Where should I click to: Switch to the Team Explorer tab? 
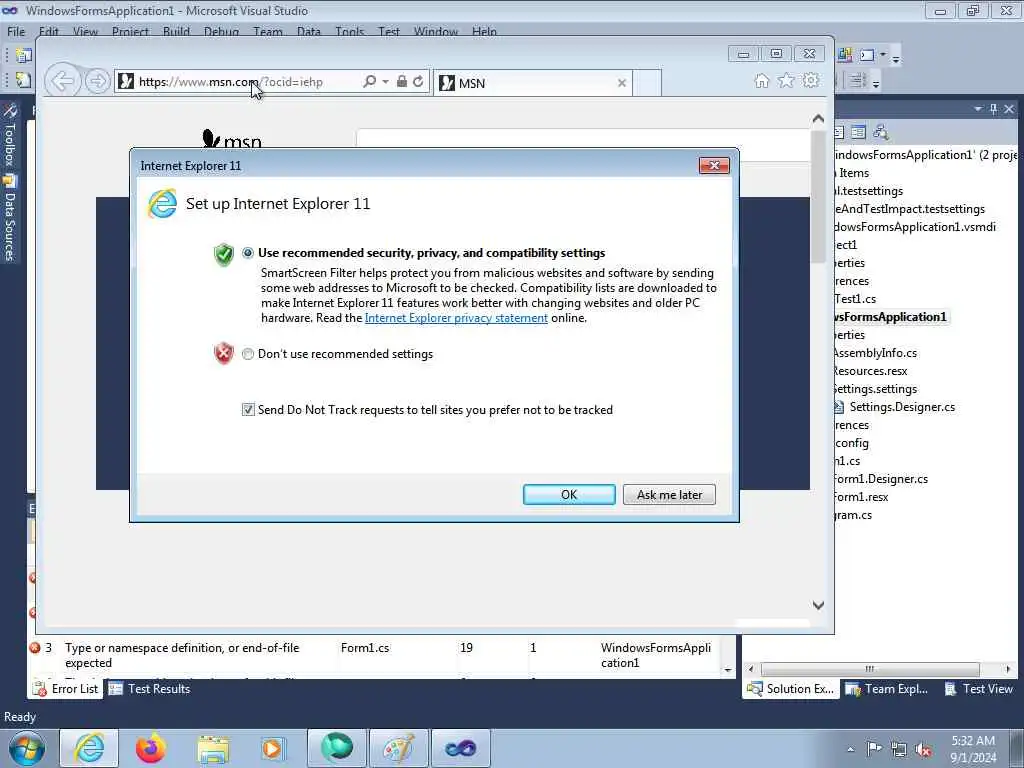pyautogui.click(x=886, y=688)
